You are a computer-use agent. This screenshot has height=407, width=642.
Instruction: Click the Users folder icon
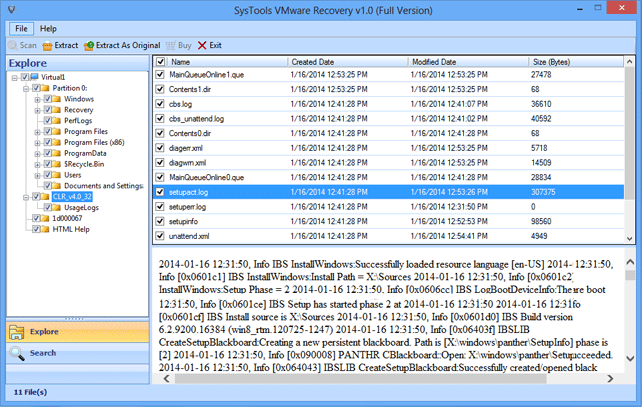(x=57, y=175)
